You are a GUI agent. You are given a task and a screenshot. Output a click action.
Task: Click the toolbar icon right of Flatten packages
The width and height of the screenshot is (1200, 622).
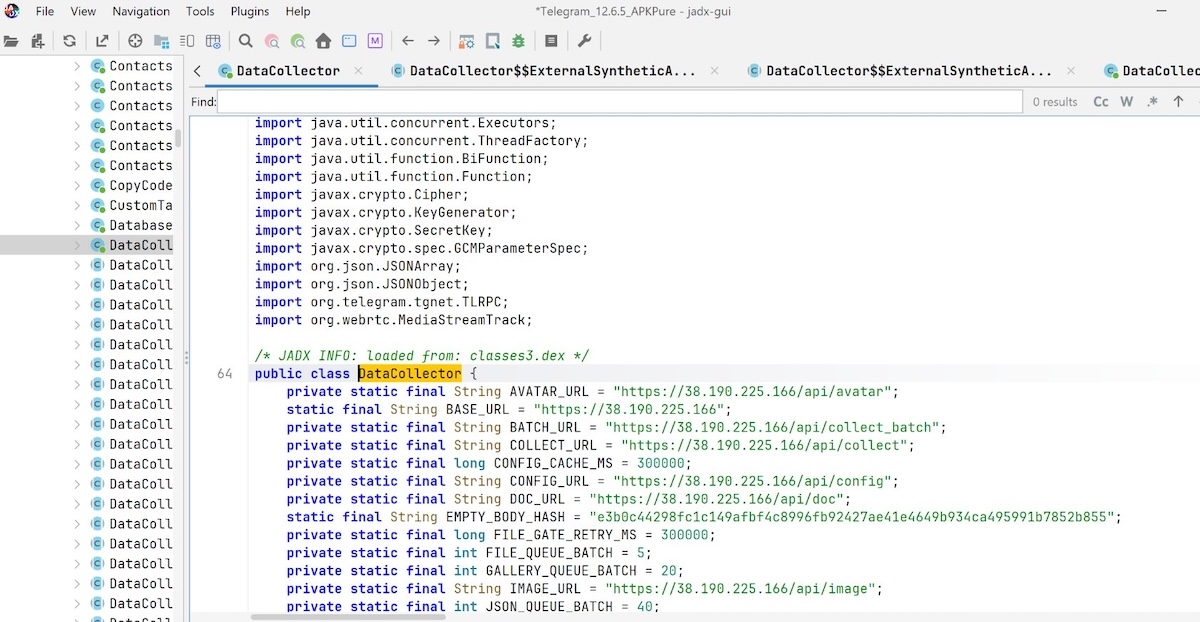pos(187,41)
